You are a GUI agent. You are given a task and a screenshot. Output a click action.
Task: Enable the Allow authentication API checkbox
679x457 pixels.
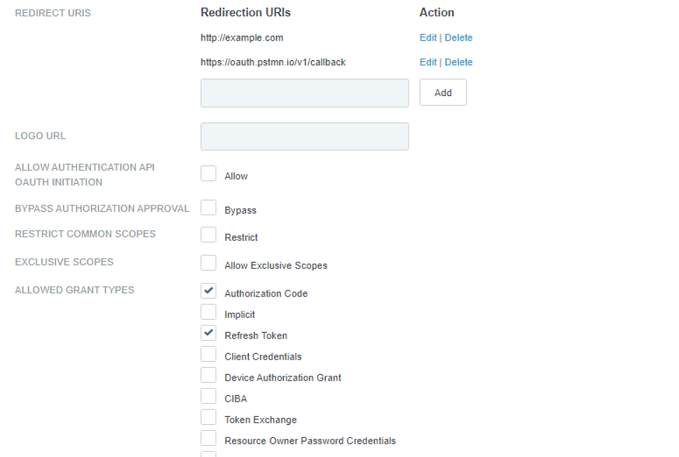[x=208, y=173]
